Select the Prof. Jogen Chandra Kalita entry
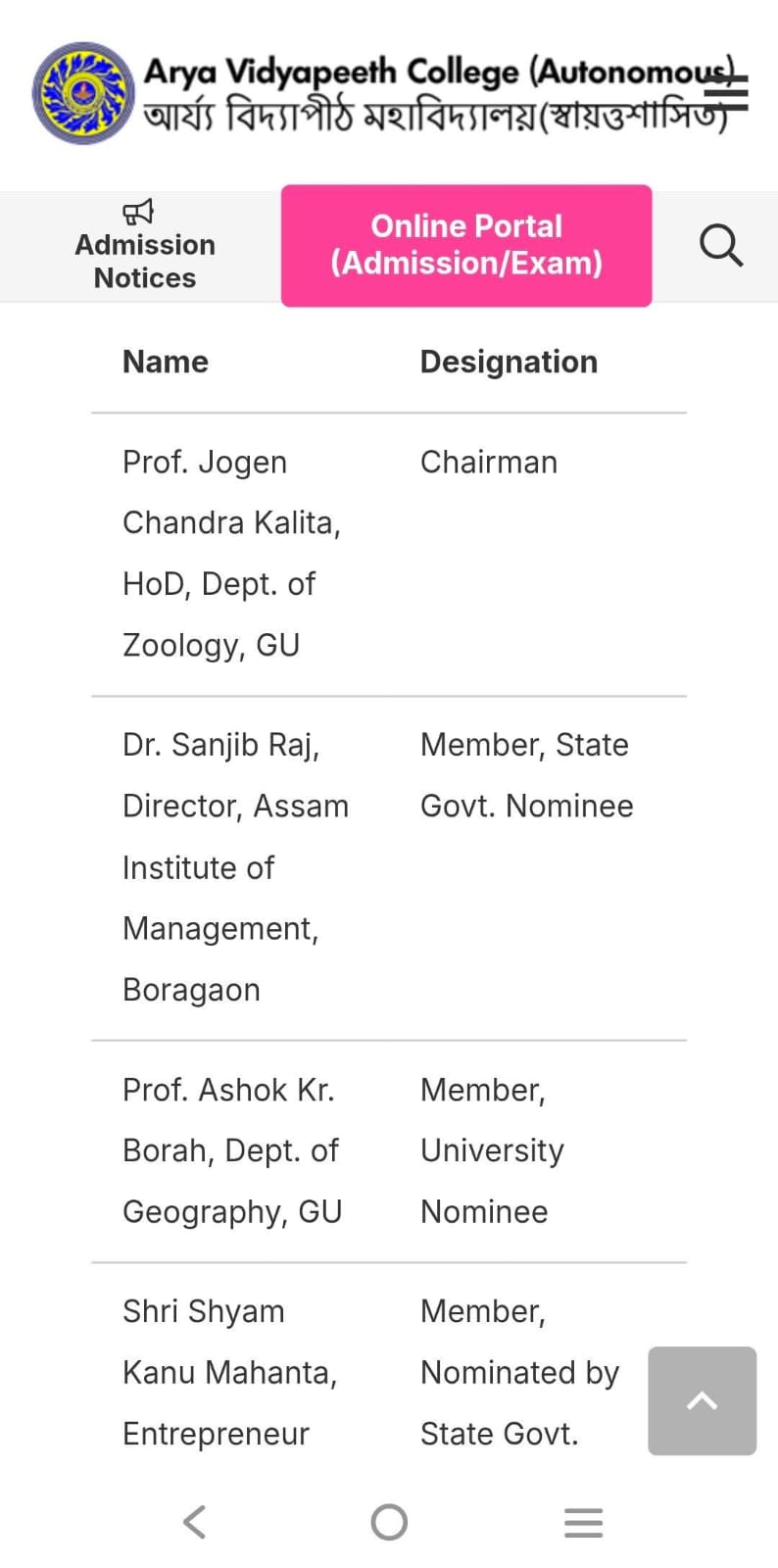The image size is (778, 1568). click(x=230, y=553)
